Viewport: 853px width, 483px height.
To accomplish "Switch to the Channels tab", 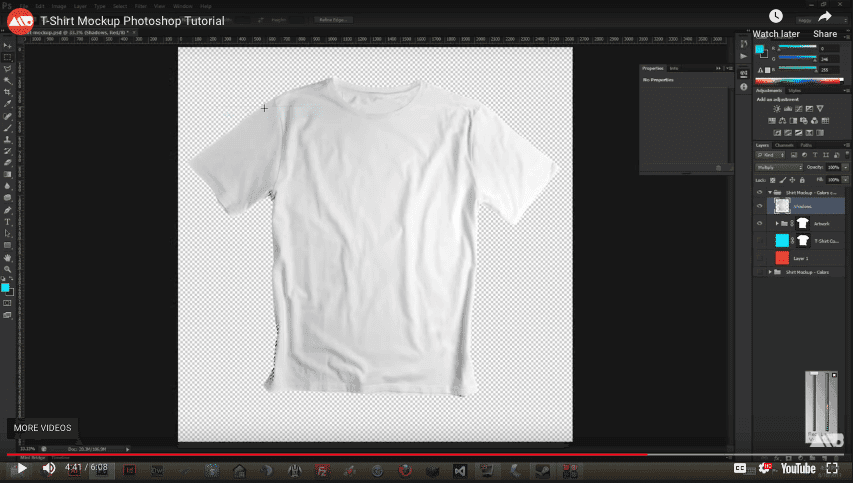I will [x=784, y=145].
